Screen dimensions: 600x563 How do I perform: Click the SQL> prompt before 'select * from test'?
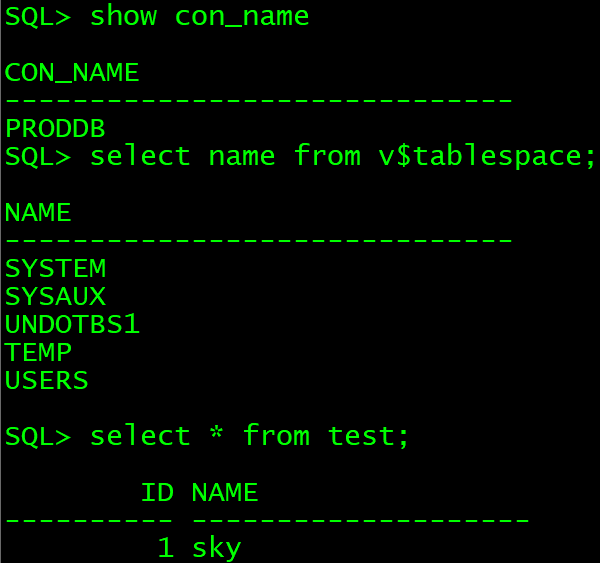pyautogui.click(x=38, y=437)
